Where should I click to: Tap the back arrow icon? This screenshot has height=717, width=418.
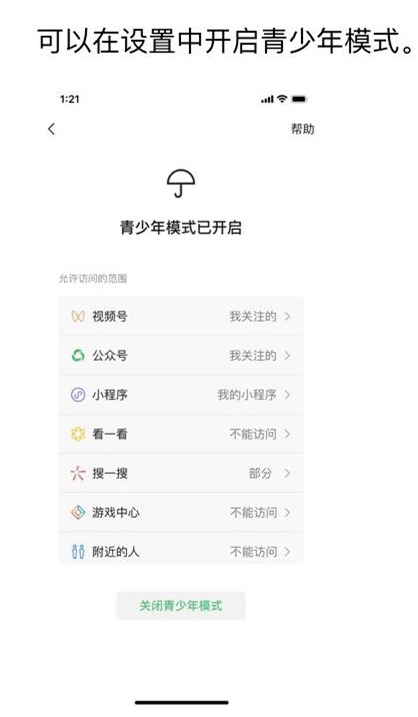[51, 129]
